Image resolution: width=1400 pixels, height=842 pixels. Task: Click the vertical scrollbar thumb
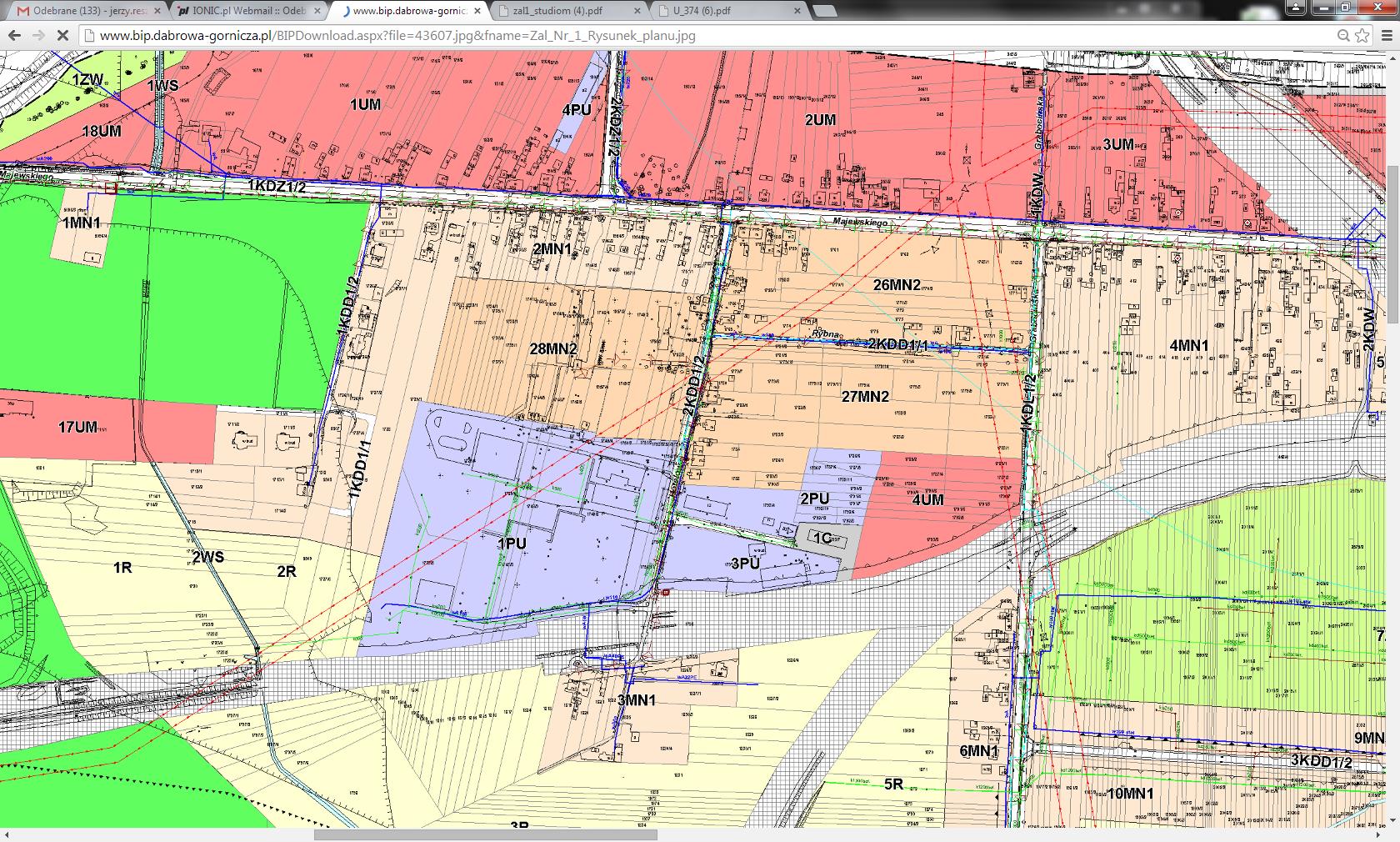[1392, 243]
